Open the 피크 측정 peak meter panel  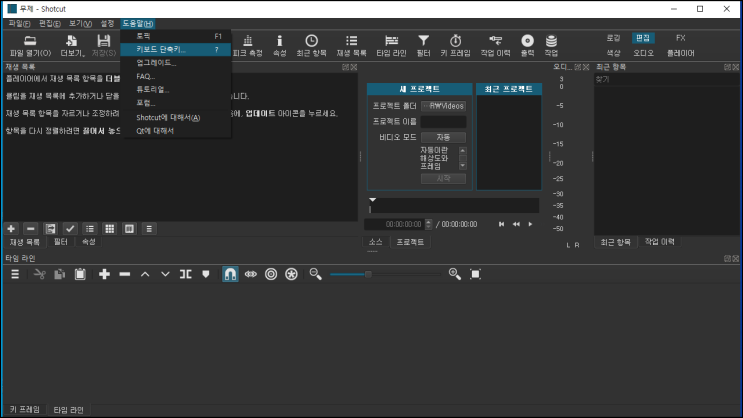247,46
